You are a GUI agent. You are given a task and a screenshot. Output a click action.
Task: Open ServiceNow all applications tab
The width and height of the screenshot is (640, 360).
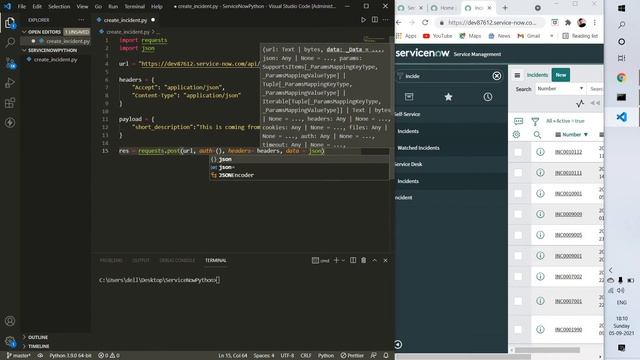pos(409,97)
